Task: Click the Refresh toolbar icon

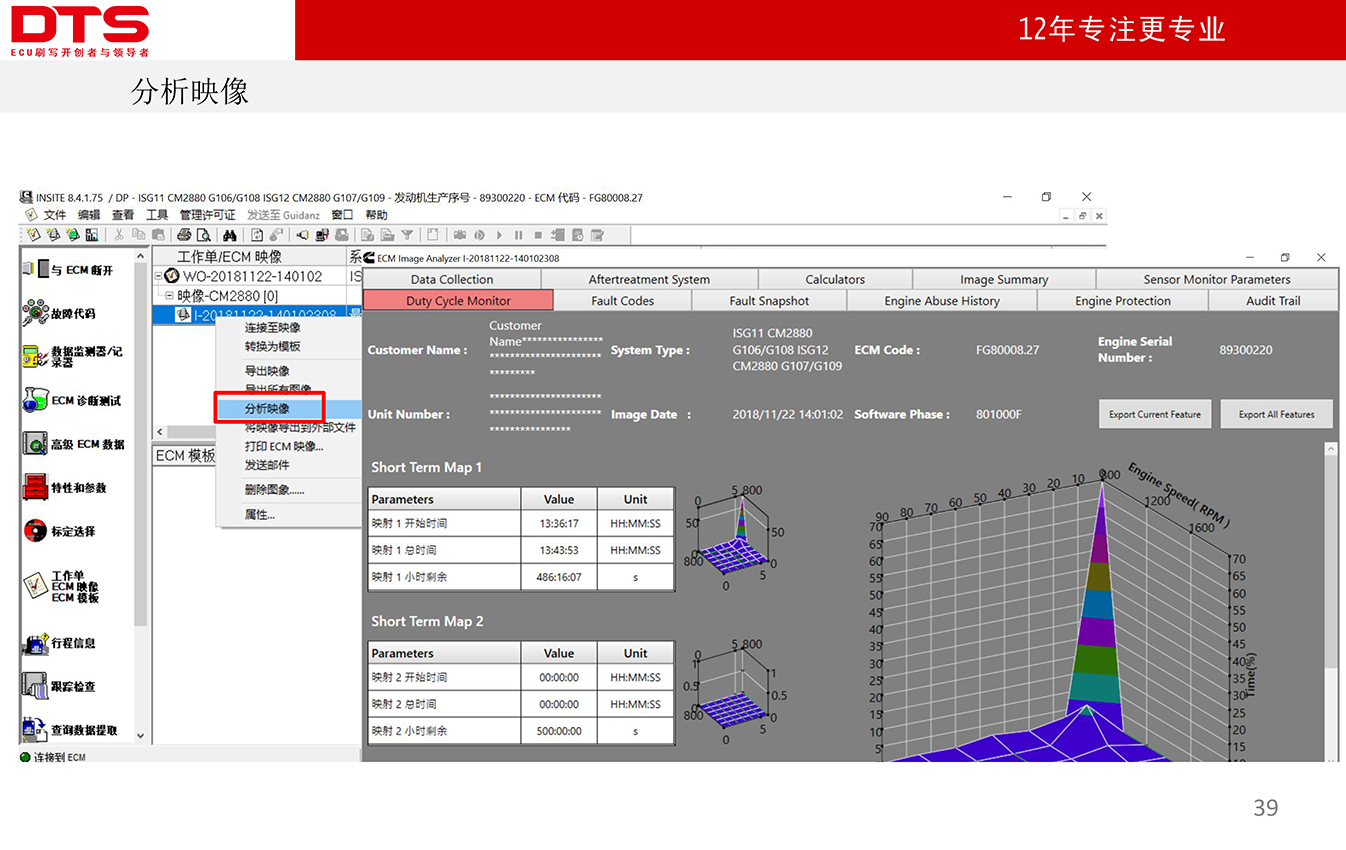Action: point(257,235)
